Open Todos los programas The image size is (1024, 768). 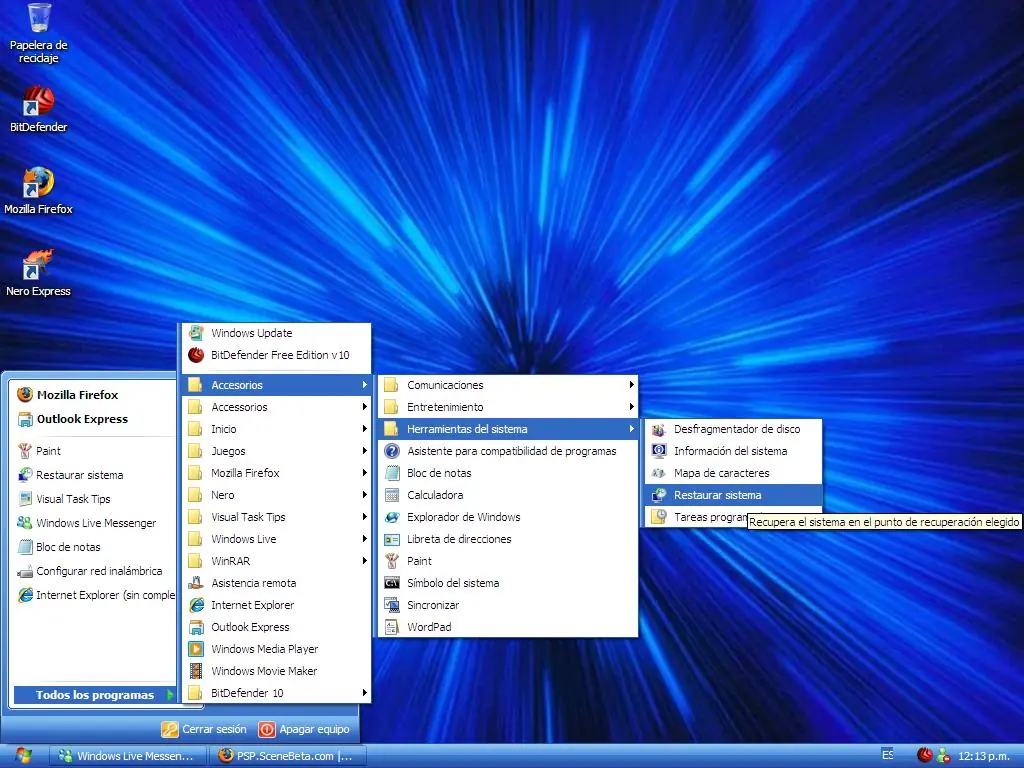(95, 695)
